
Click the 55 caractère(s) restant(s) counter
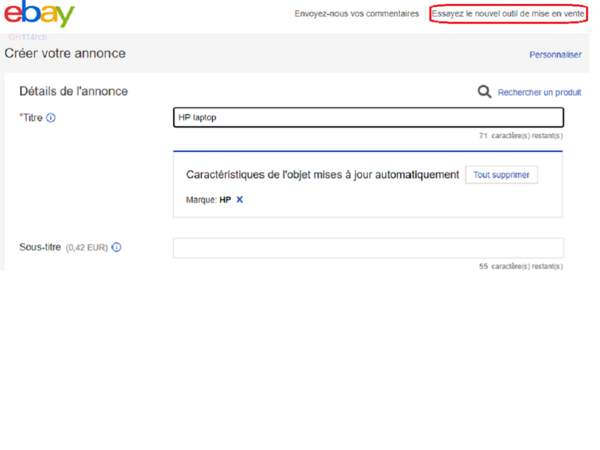[x=521, y=266]
